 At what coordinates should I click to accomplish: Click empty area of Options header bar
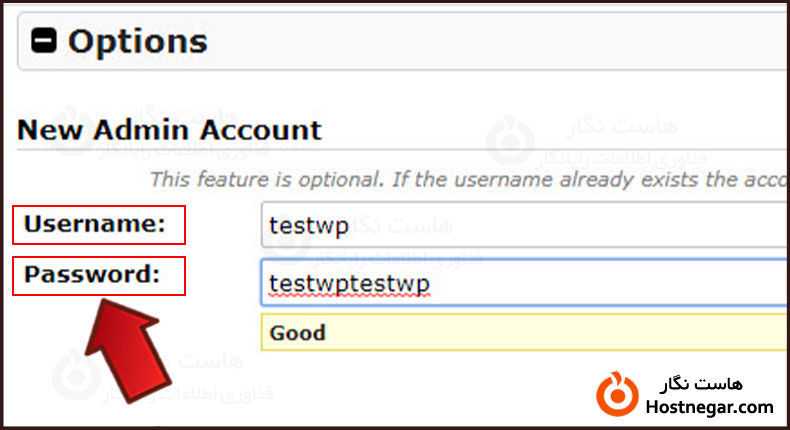500,41
